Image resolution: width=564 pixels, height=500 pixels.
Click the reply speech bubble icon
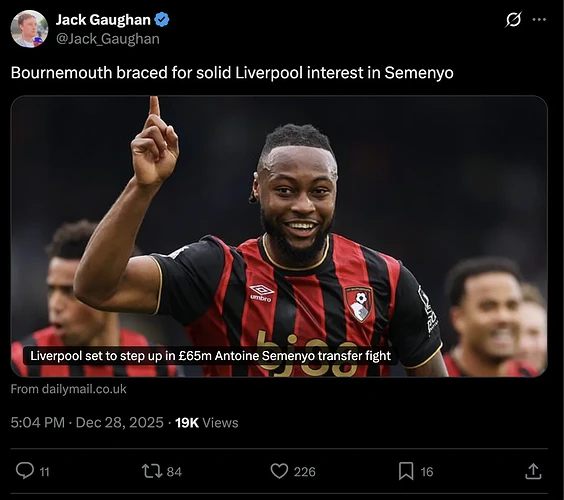tap(25, 471)
